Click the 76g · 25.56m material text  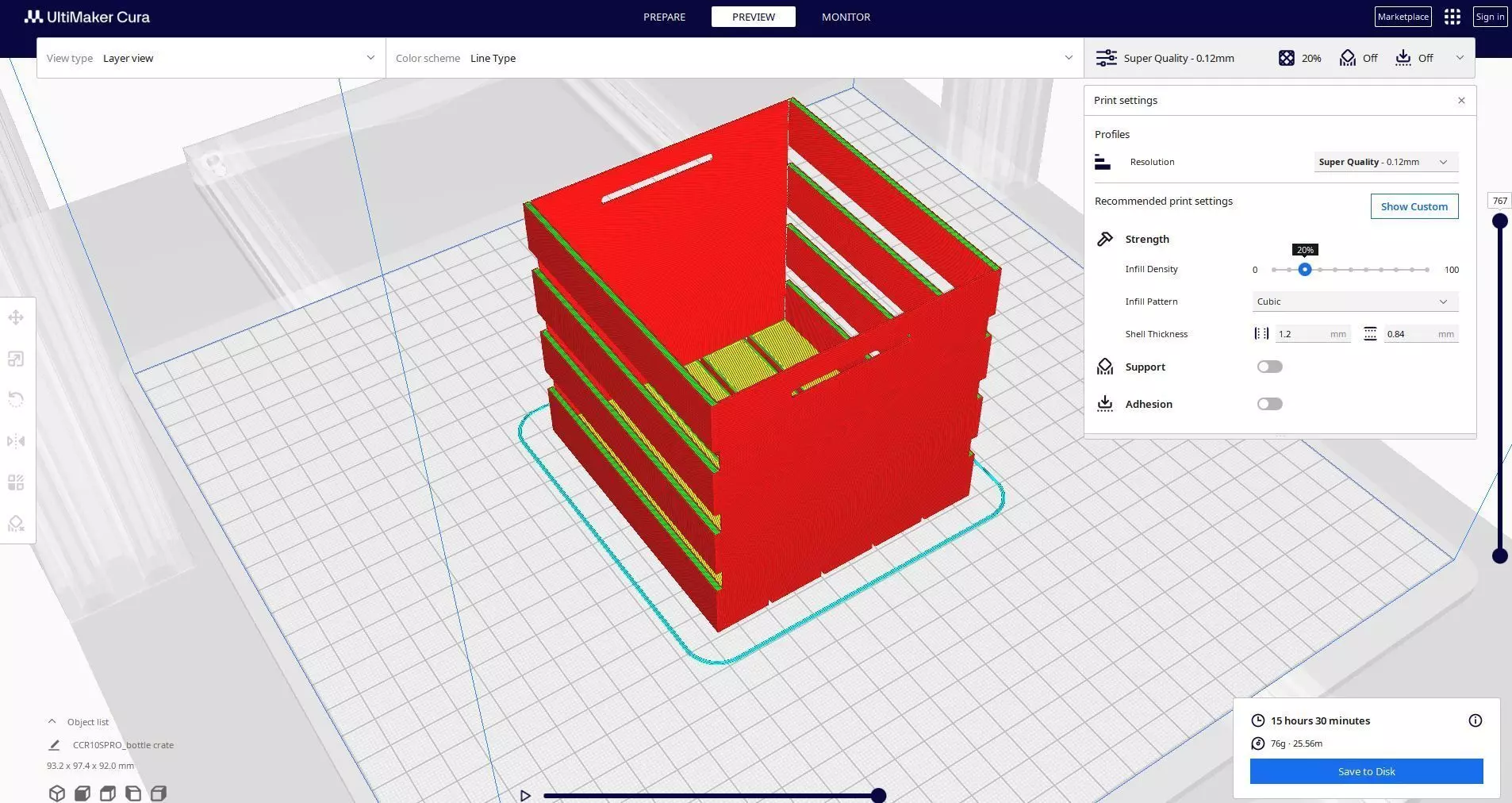pyautogui.click(x=1296, y=743)
